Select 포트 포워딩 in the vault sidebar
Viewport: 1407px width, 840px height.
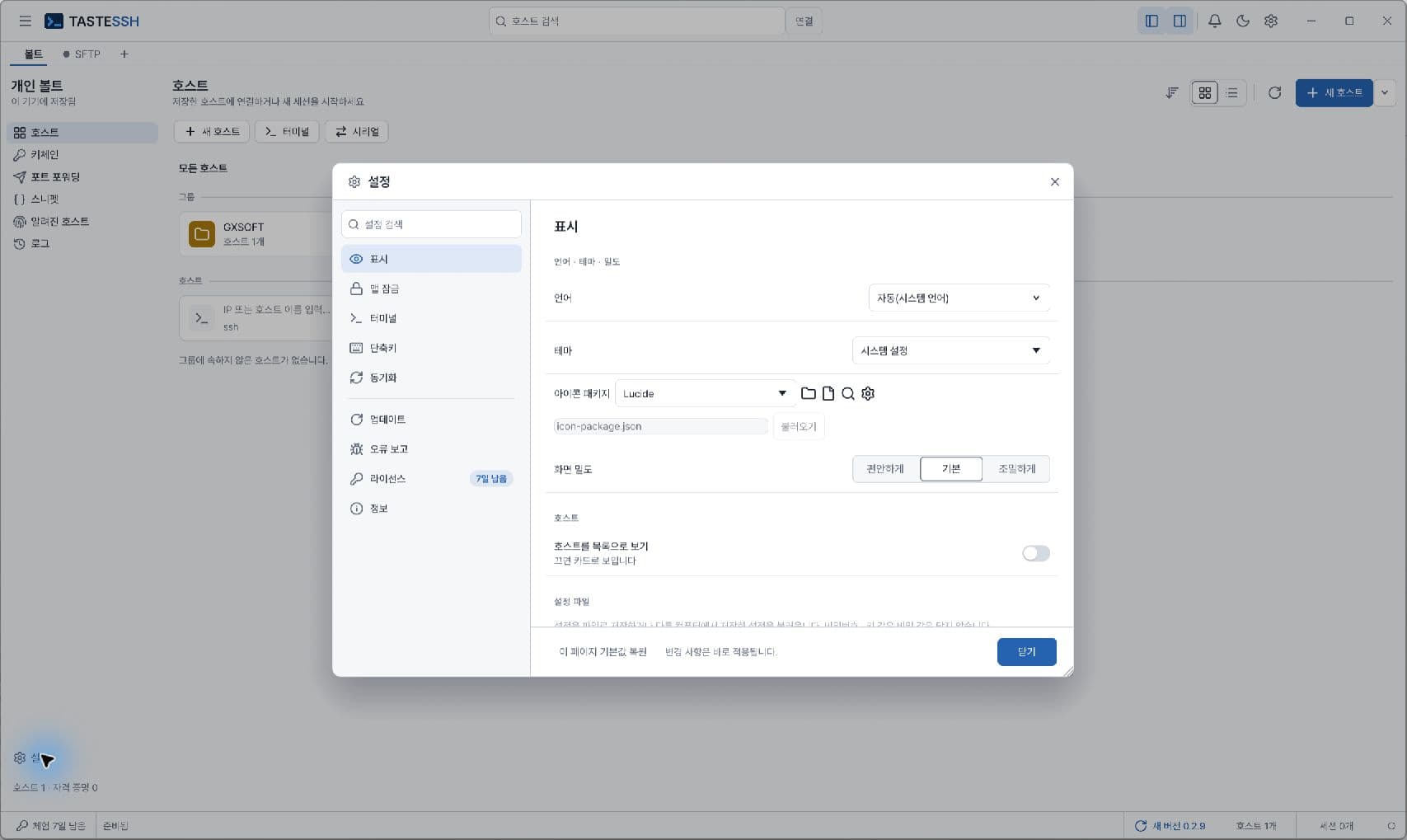pos(82,176)
